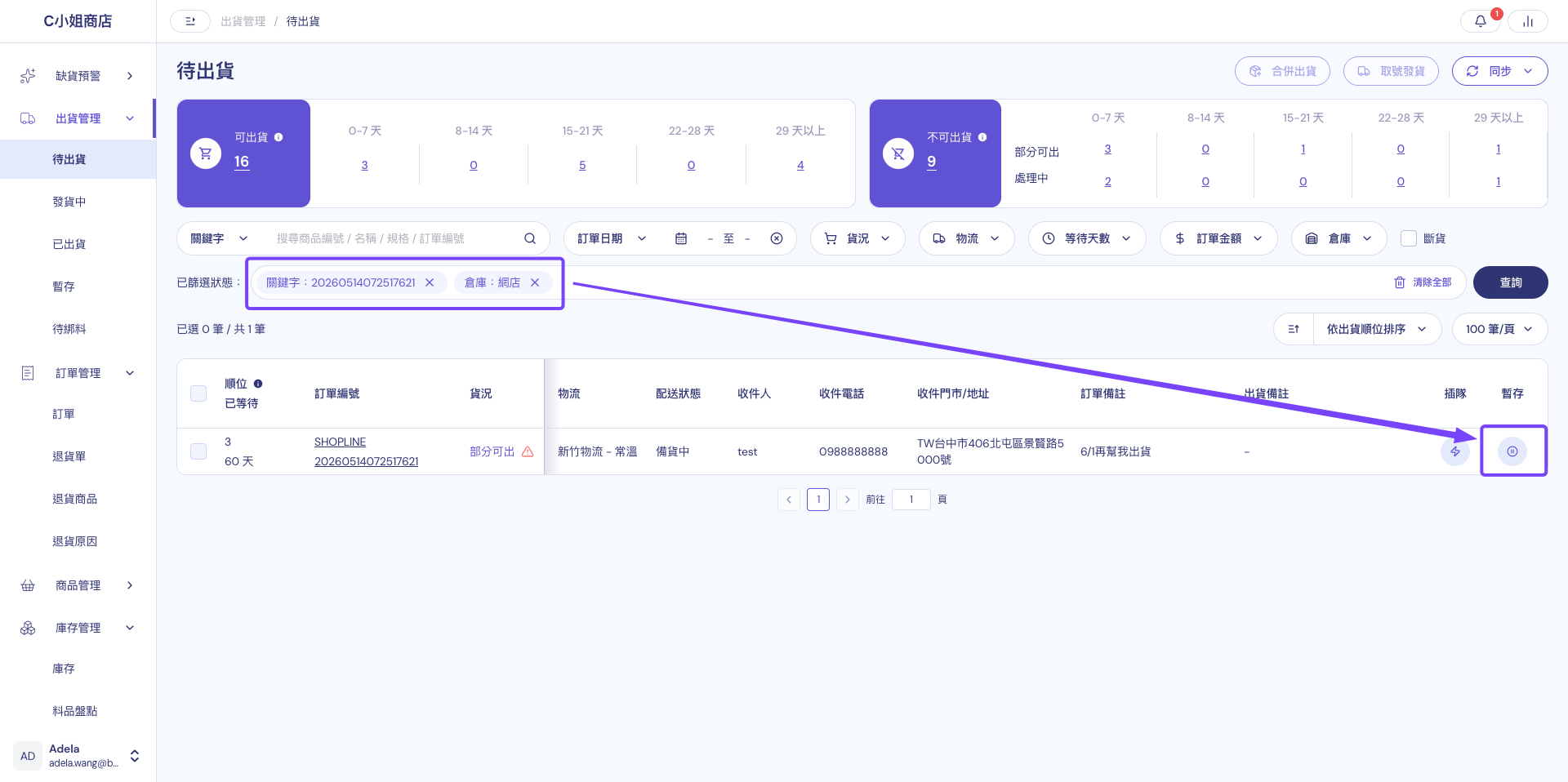Change 100 筆/頁 page size
The width and height of the screenshot is (1568, 782).
[x=1499, y=329]
